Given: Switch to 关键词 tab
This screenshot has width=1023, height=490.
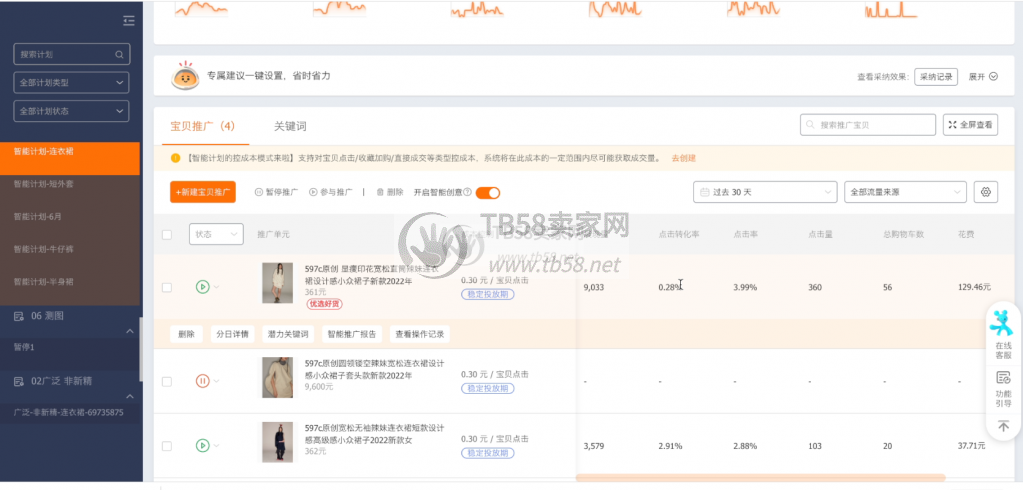Looking at the screenshot, I should [290, 126].
